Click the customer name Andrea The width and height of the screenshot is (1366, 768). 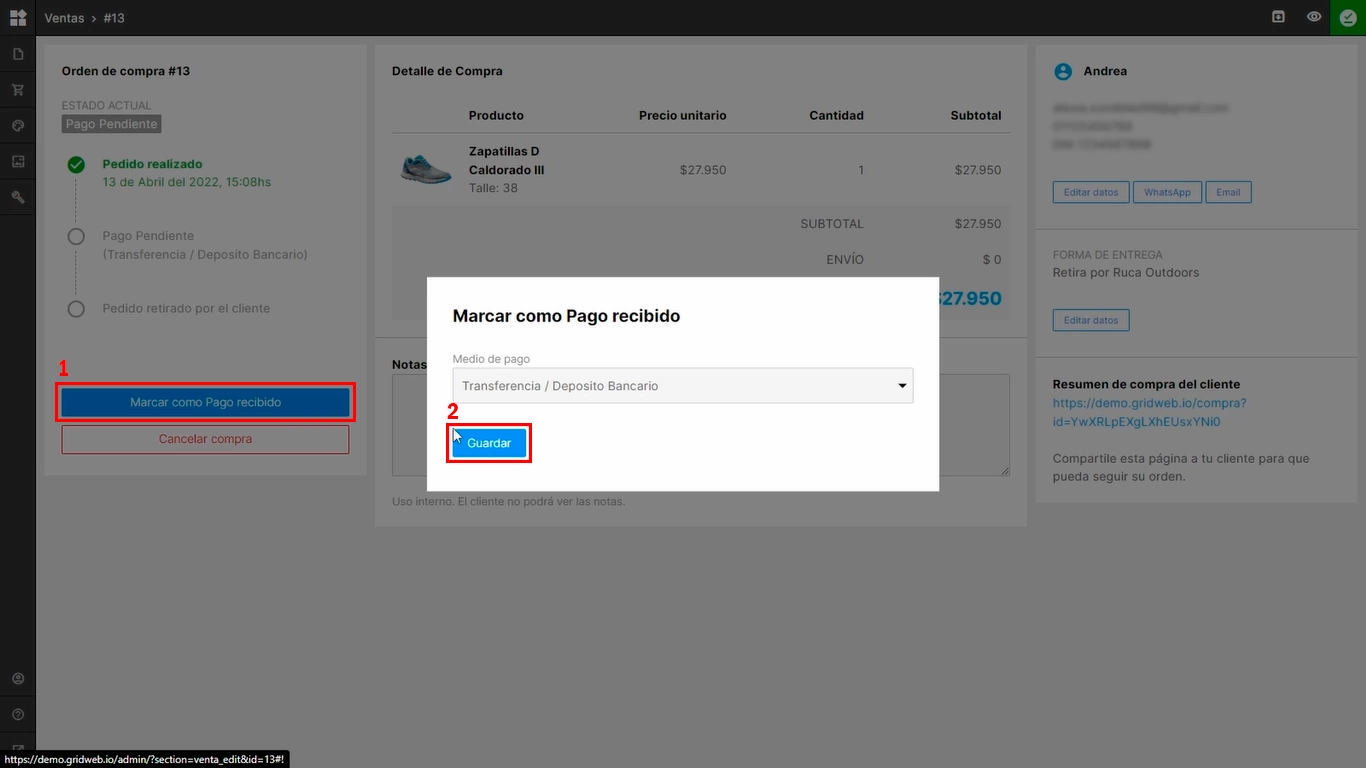tap(1105, 71)
